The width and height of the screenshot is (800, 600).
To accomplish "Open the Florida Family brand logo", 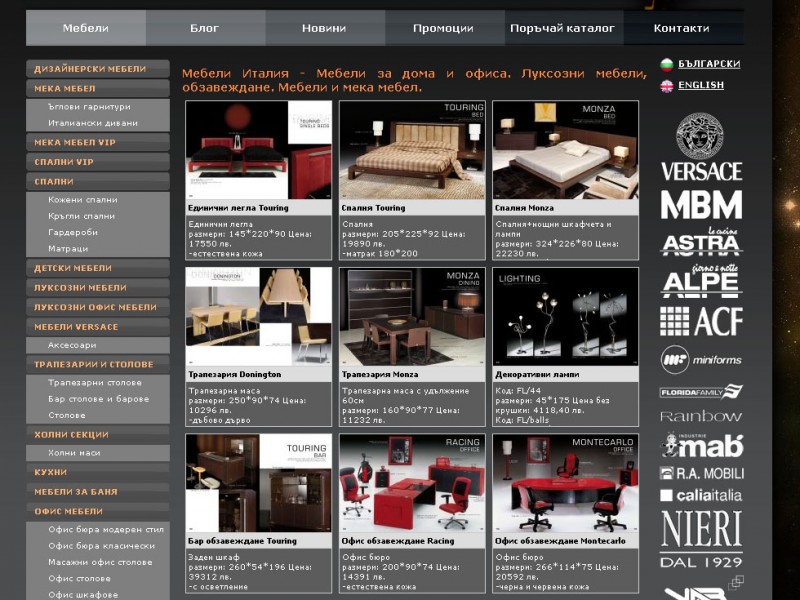I will tap(701, 392).
